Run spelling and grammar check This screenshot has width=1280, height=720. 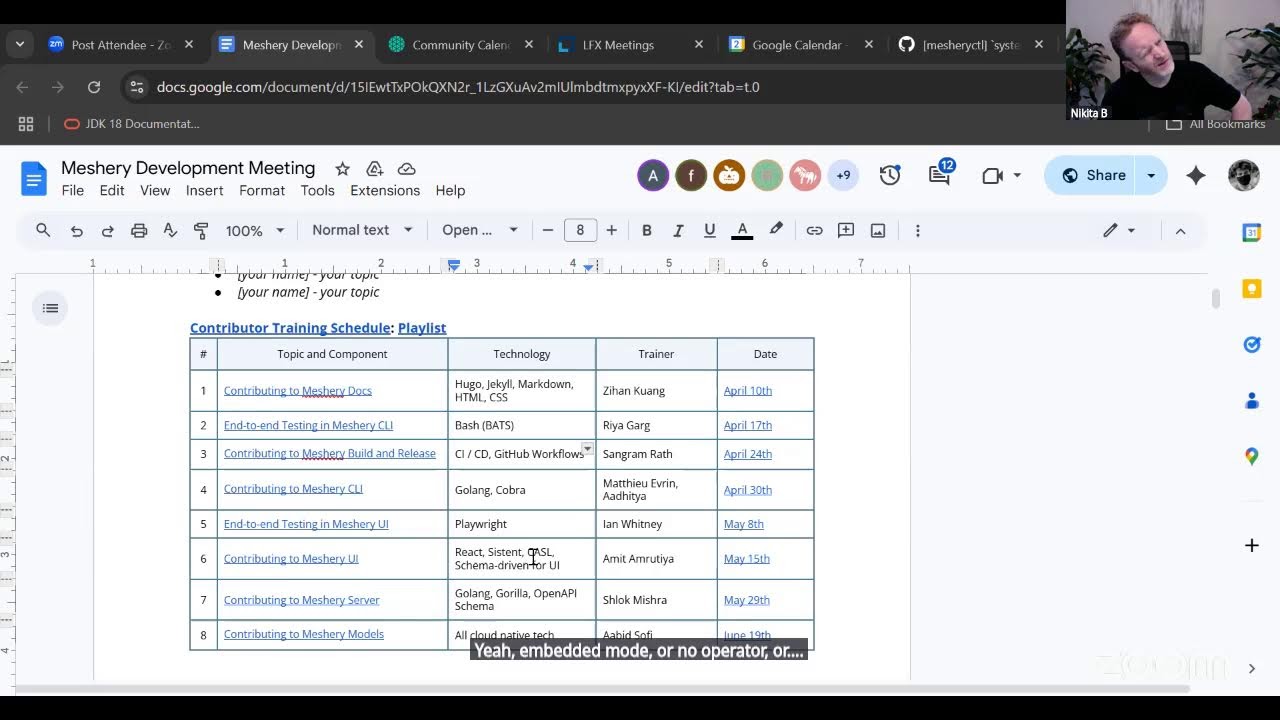[x=170, y=230]
